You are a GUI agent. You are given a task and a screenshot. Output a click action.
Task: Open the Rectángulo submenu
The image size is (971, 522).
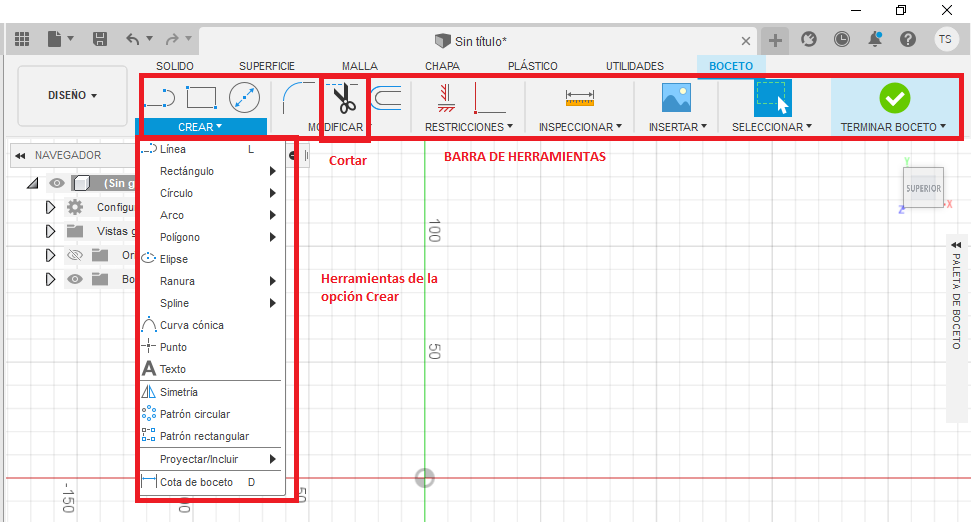(211, 171)
